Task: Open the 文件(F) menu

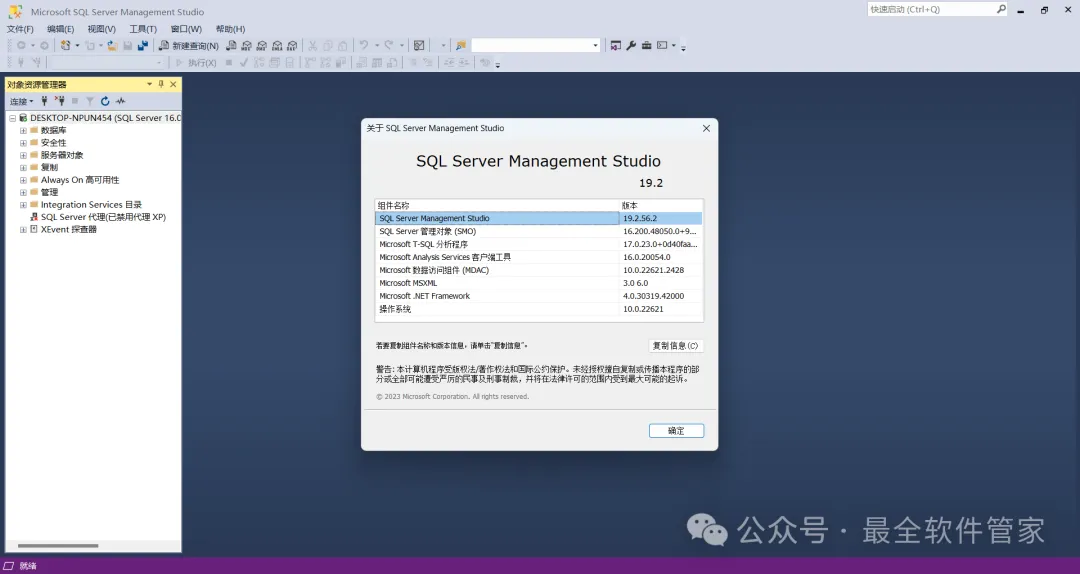Action: (20, 29)
